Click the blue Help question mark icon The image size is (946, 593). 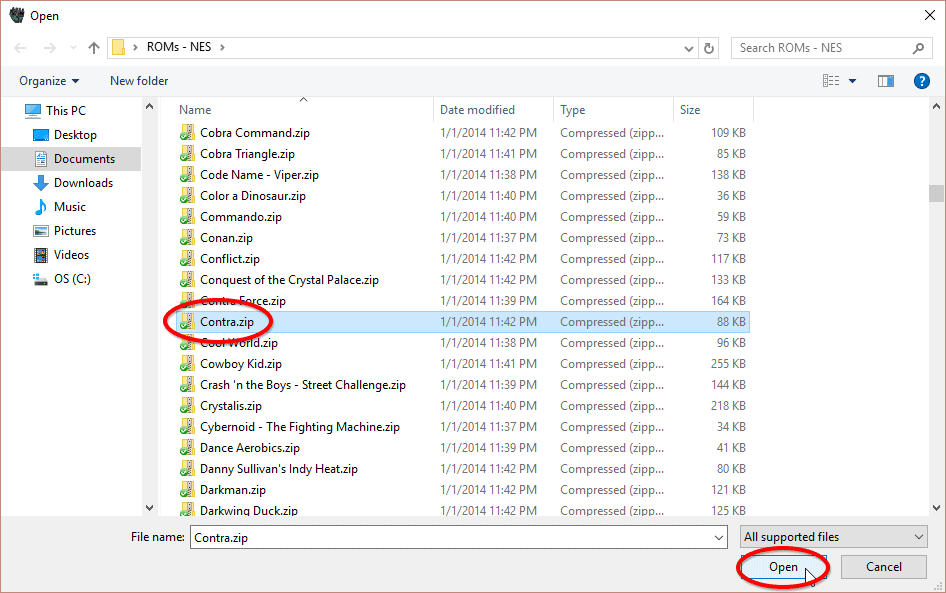click(922, 81)
